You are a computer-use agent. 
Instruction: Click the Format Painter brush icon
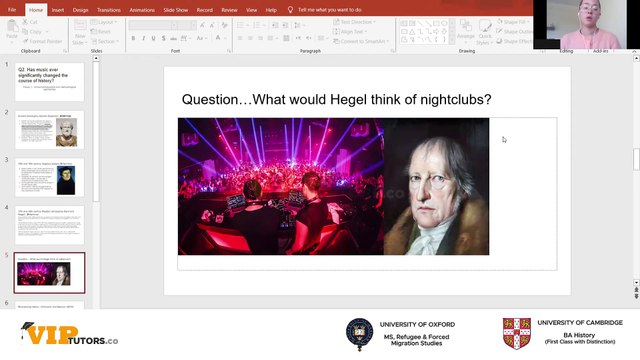pyautogui.click(x=25, y=41)
